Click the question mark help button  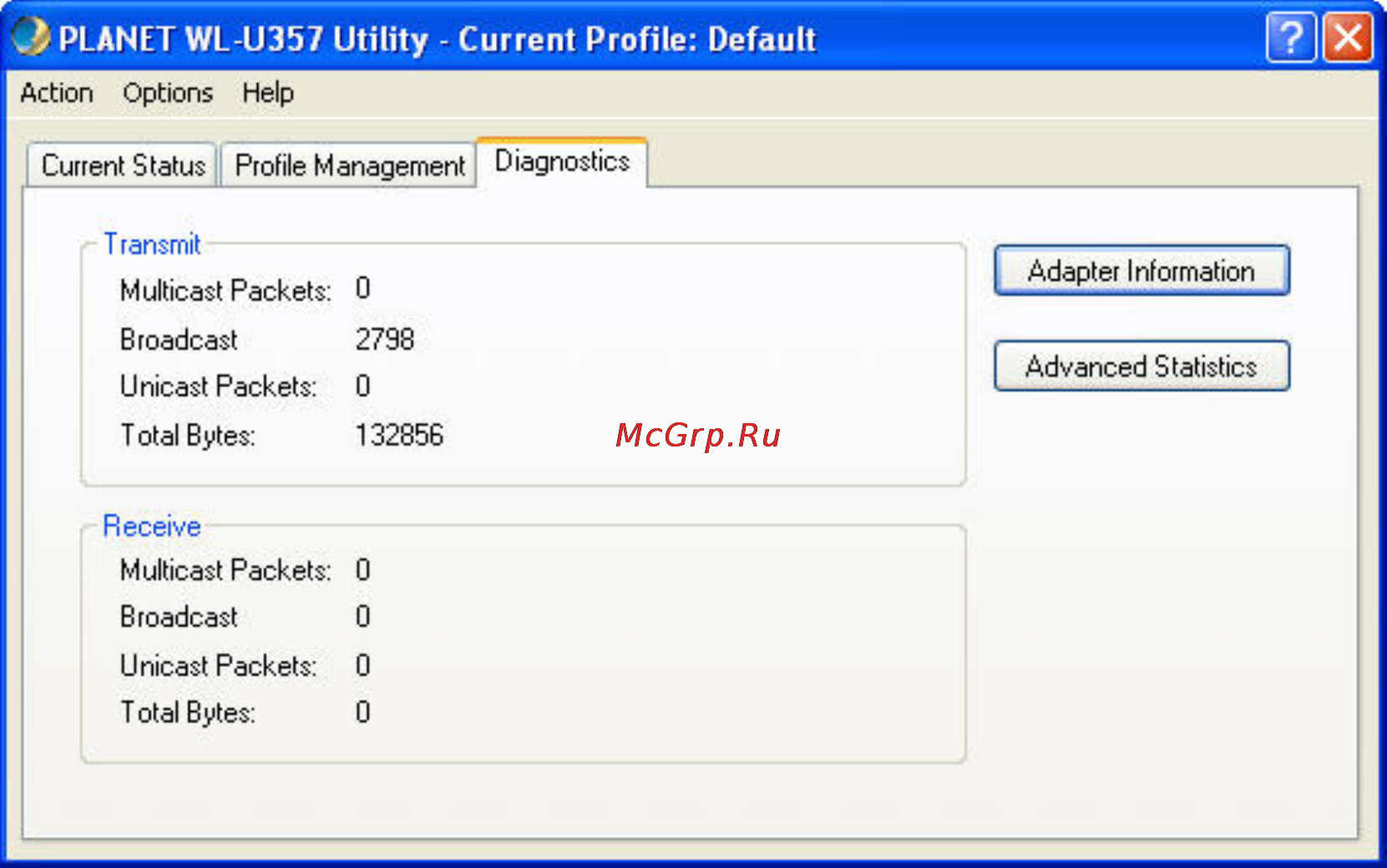(x=1291, y=38)
